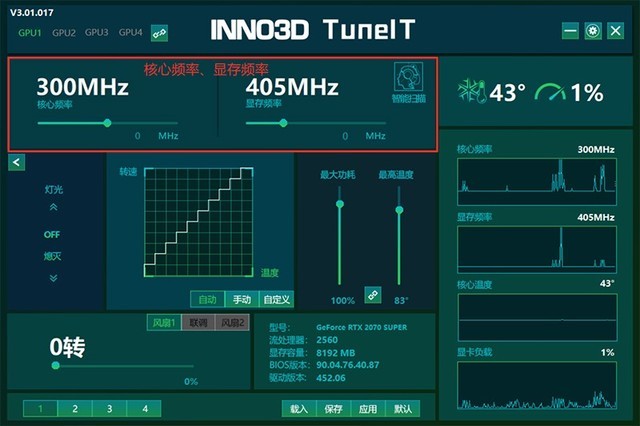Image resolution: width=640 pixels, height=426 pixels.
Task: Click the 灯光 lighting label
Action: 54,189
